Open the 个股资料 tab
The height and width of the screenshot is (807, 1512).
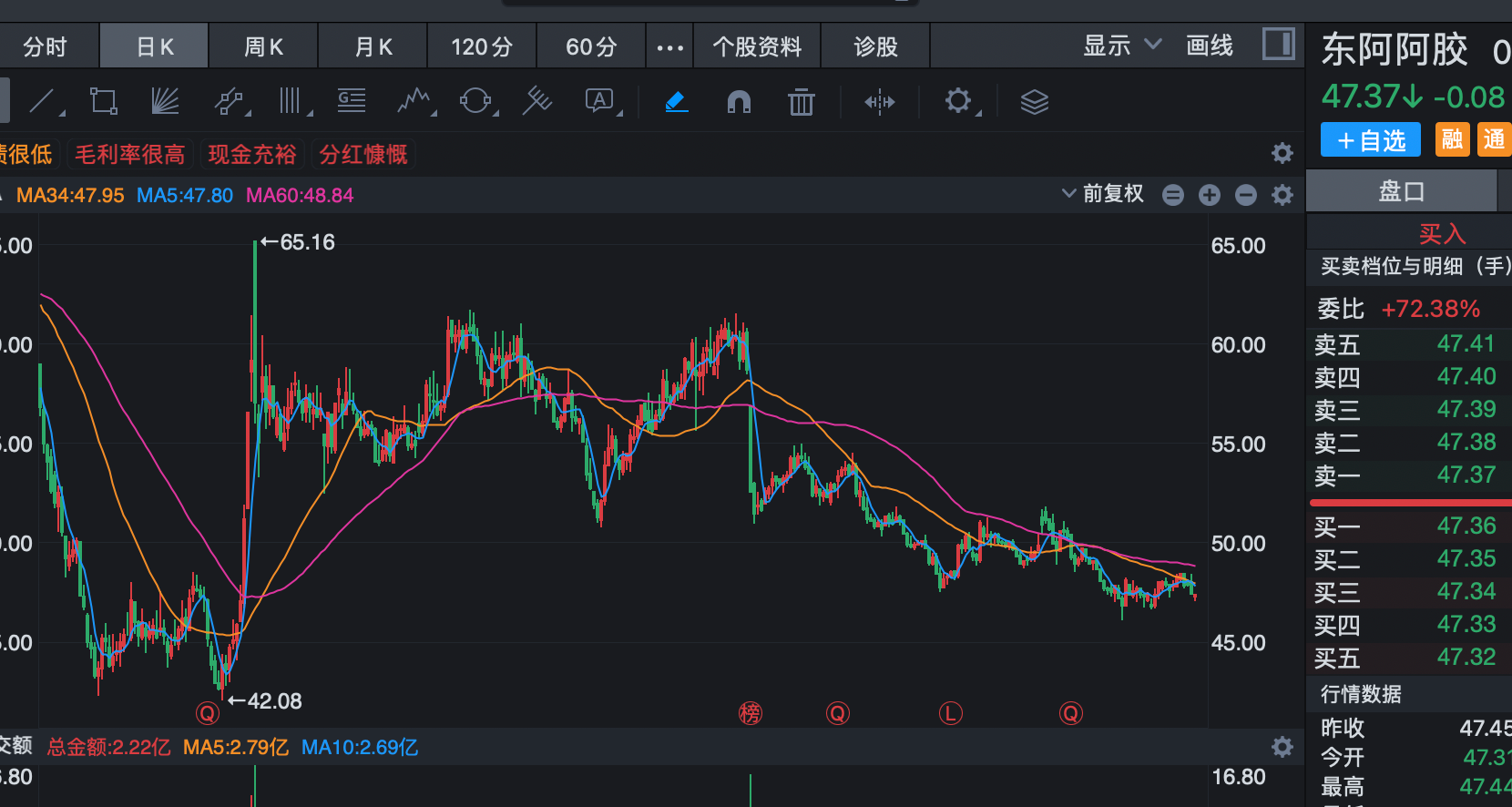pos(757,47)
